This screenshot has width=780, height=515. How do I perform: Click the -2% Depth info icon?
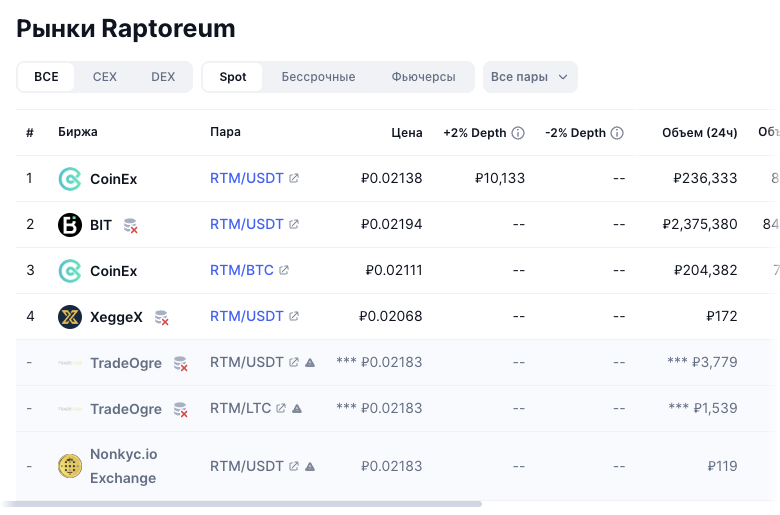click(617, 133)
